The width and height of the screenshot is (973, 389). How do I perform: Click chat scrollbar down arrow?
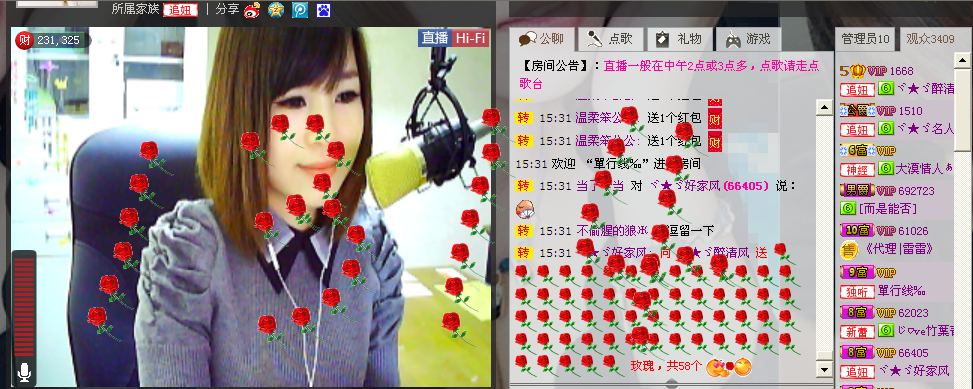coord(824,369)
